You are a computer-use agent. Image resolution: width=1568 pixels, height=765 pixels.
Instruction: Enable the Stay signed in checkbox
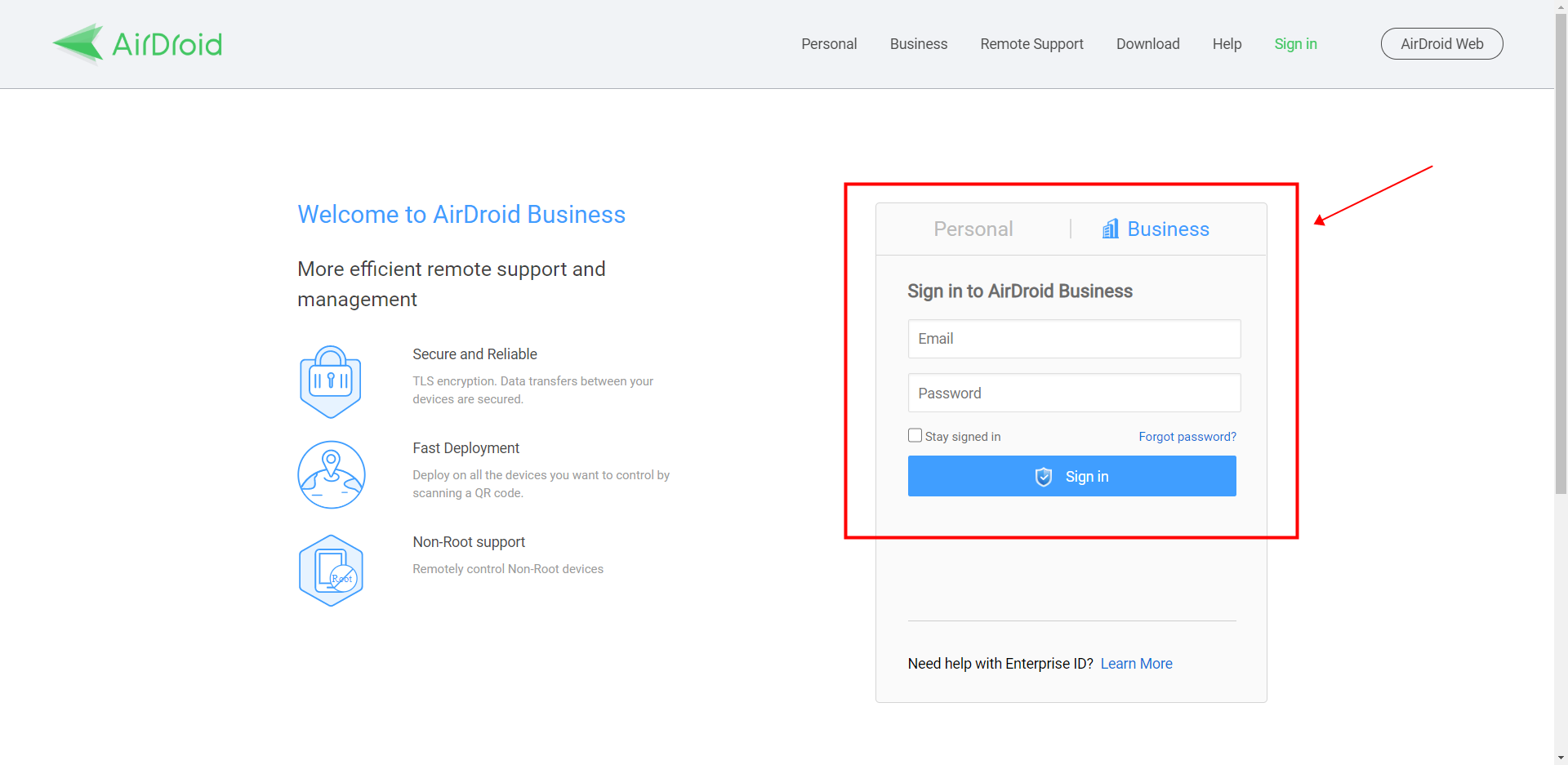point(915,436)
